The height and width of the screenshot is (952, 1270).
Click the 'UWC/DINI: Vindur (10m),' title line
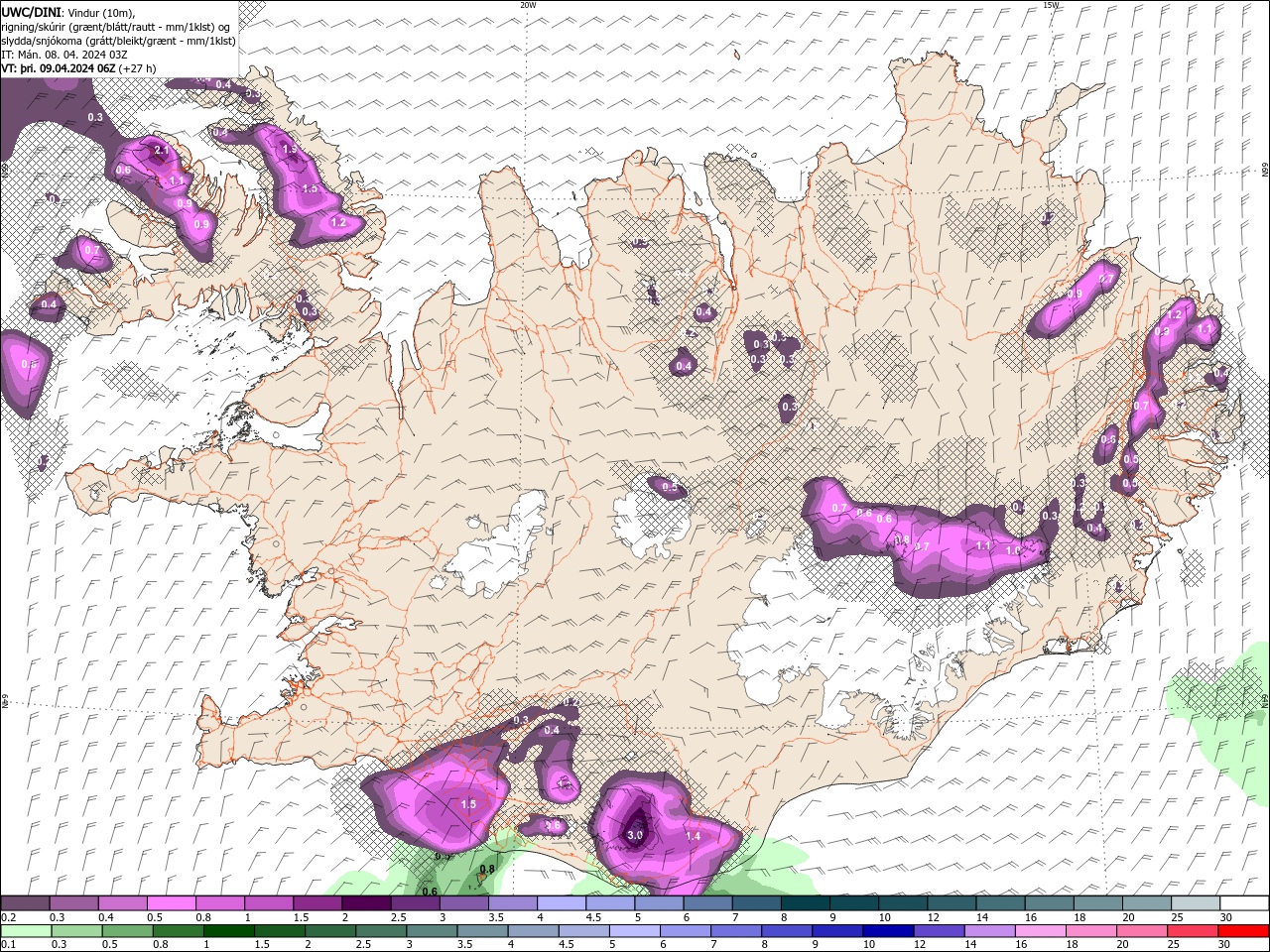pyautogui.click(x=68, y=12)
